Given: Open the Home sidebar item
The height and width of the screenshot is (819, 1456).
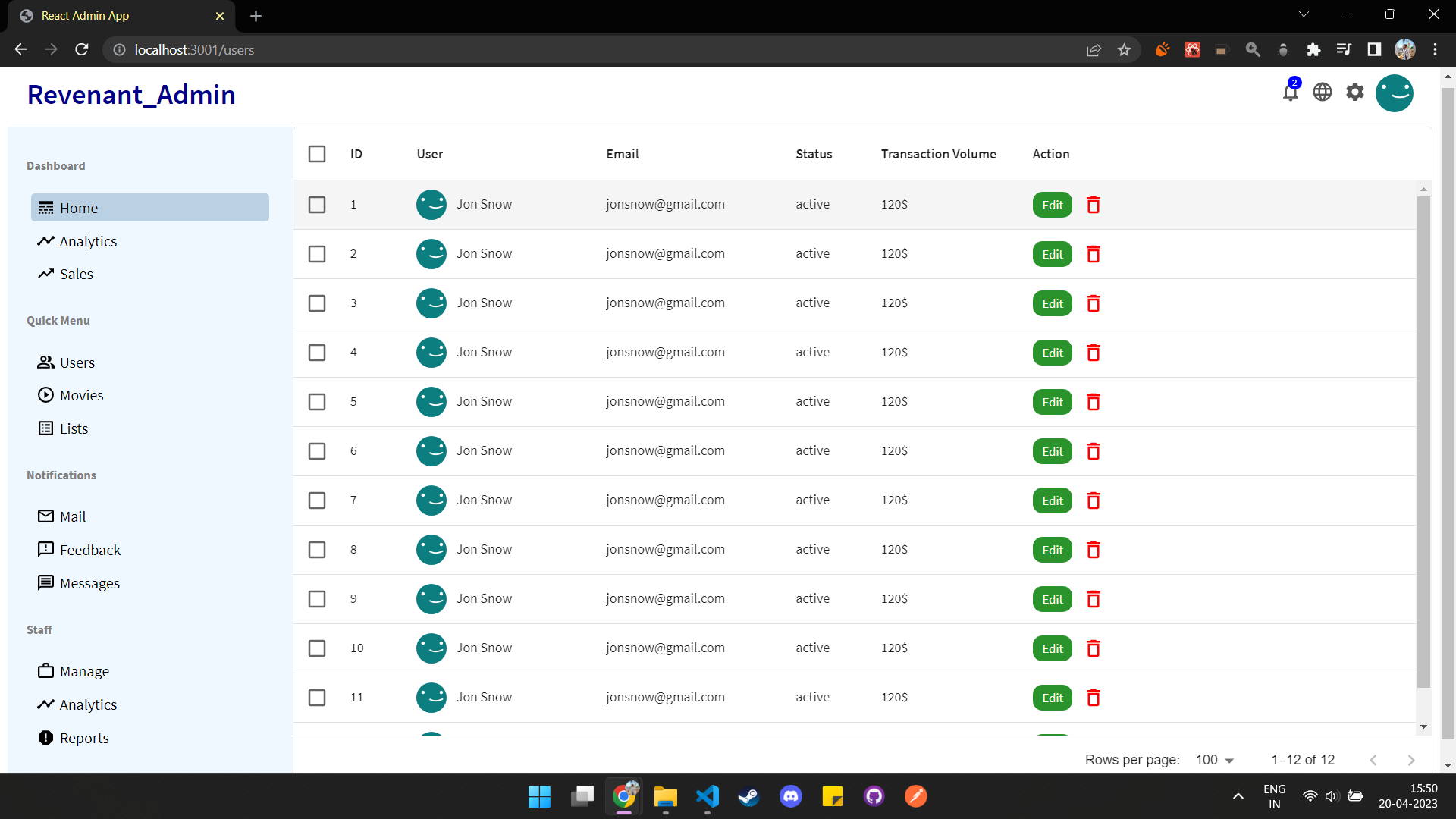Looking at the screenshot, I should pyautogui.click(x=150, y=208).
